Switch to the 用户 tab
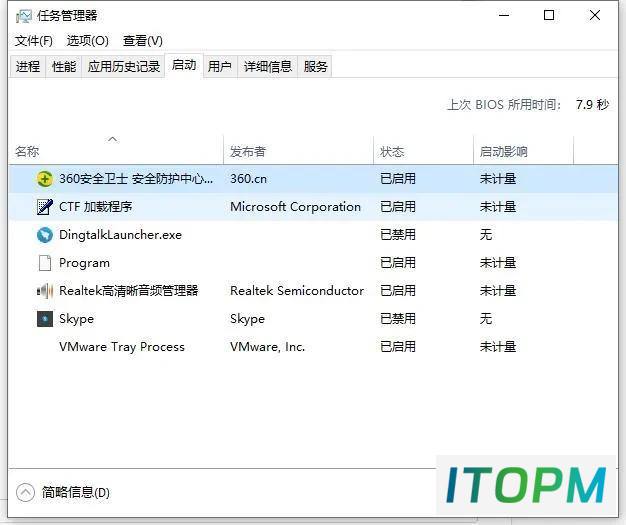 point(220,66)
